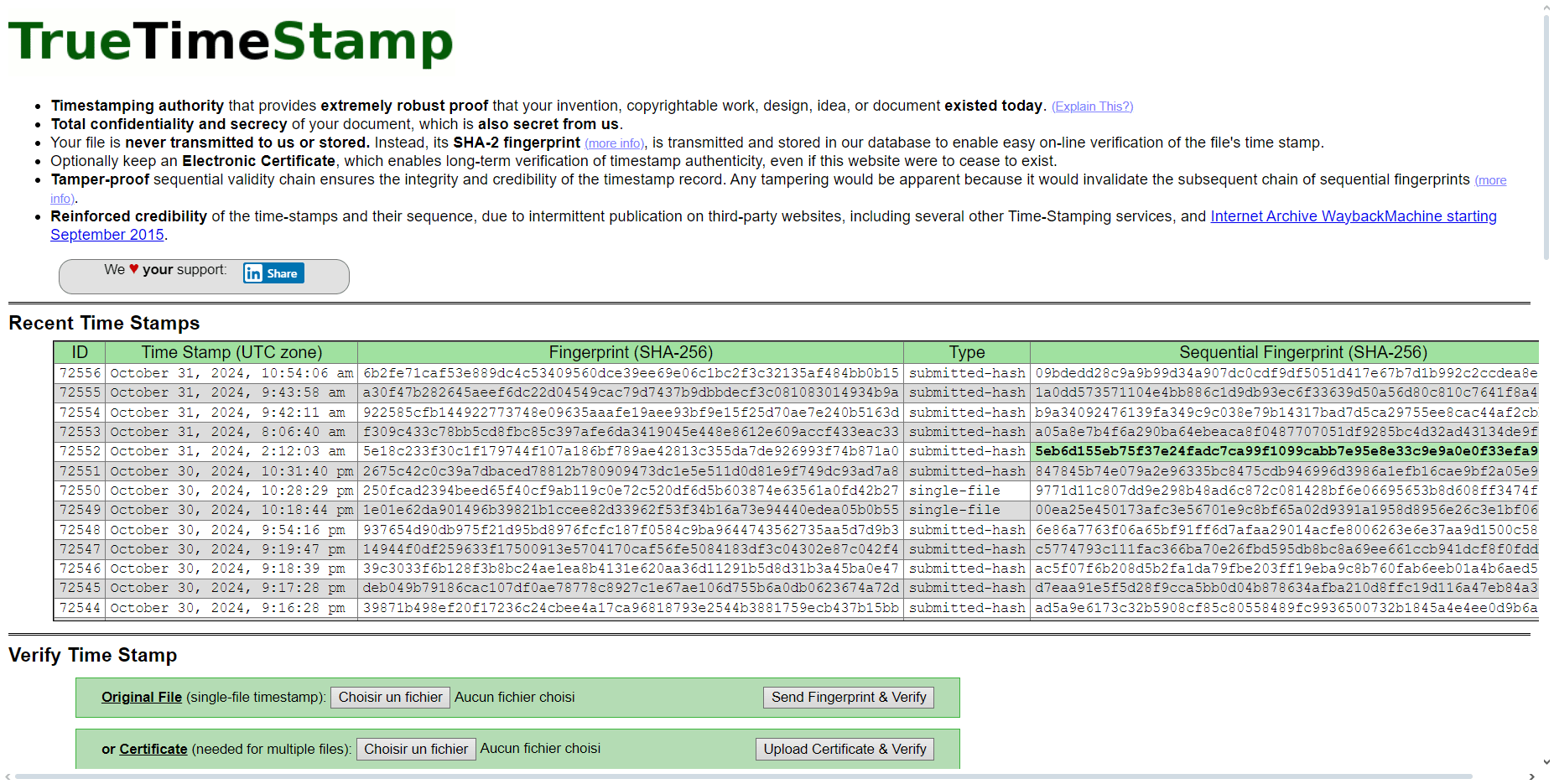Viewport: 1554px width, 784px height.
Task: Click fingerprint starting with 6b2fe71caf53e889
Action: click(x=631, y=373)
